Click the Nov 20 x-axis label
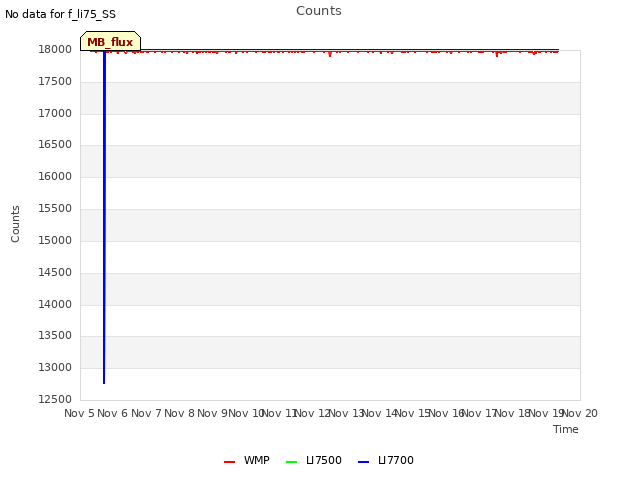Viewport: 640px width, 480px height. coord(580,413)
